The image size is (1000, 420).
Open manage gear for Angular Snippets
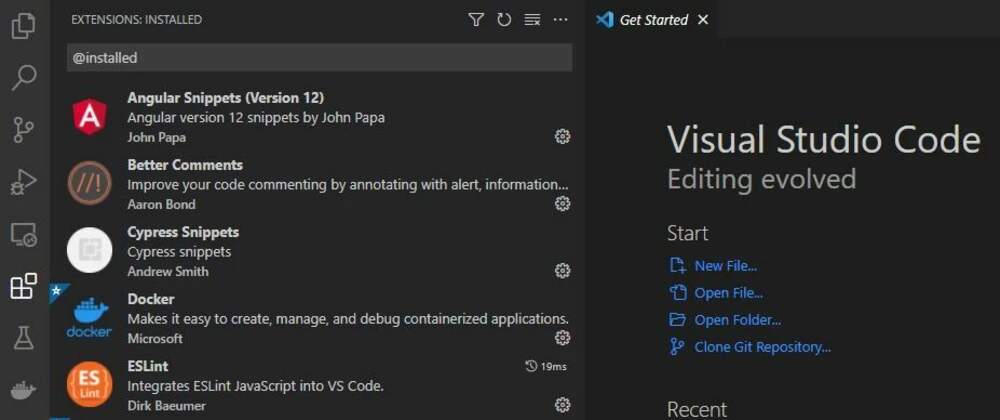(x=562, y=136)
